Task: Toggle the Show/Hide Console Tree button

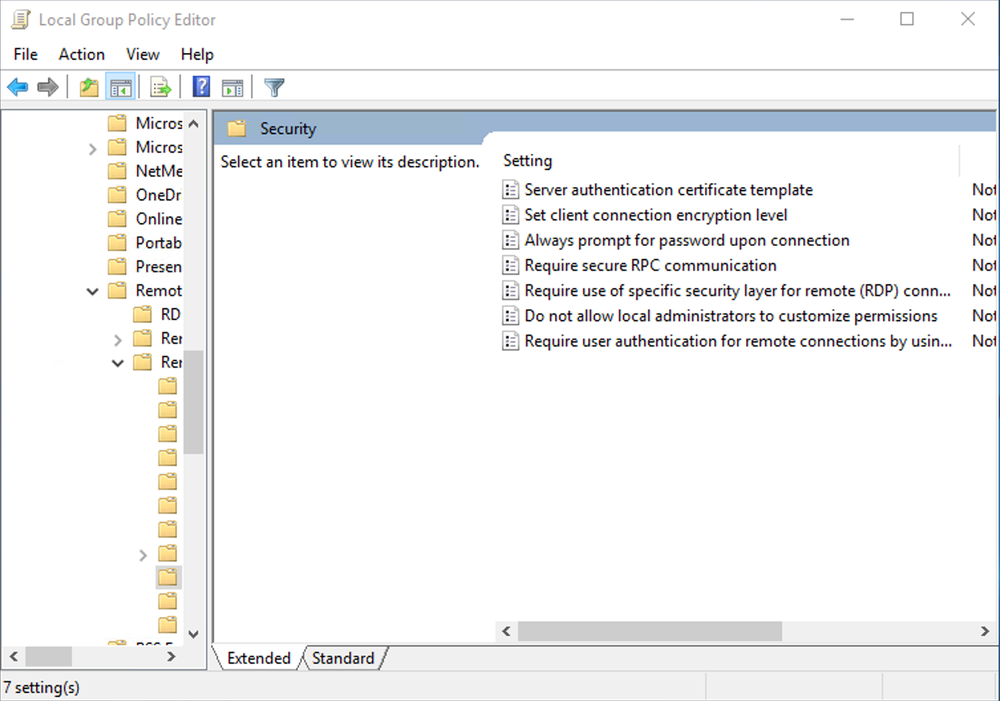Action: tap(121, 86)
